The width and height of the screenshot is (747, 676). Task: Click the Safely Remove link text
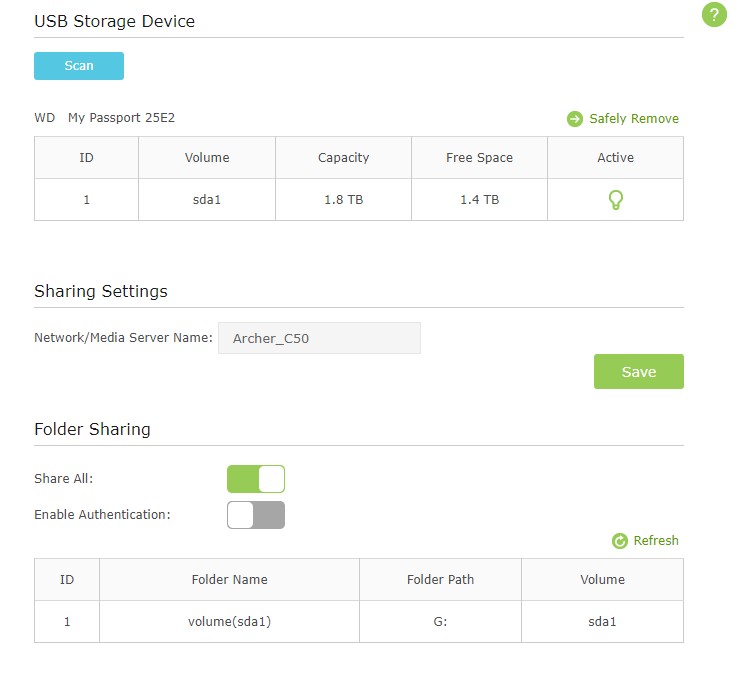pos(634,119)
